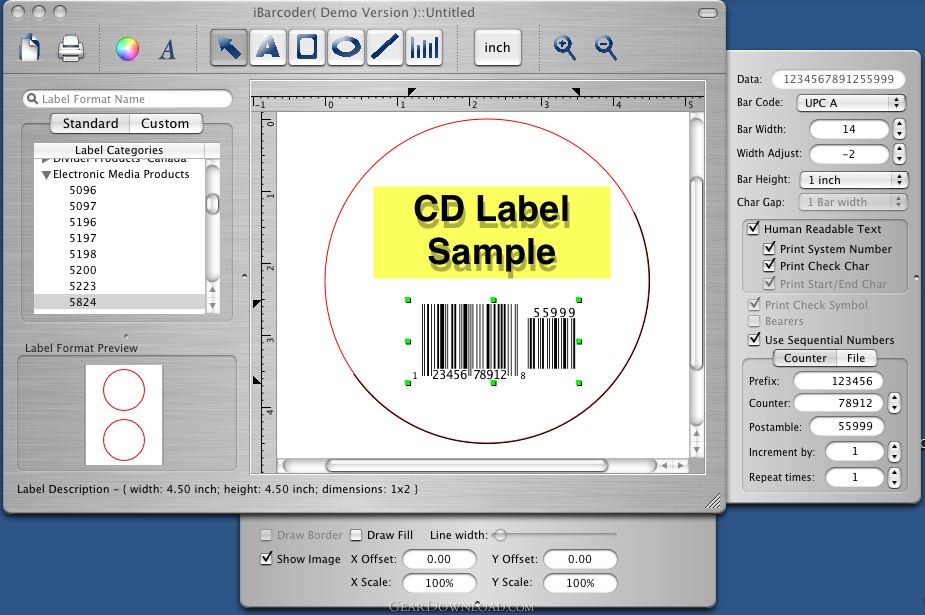The width and height of the screenshot is (925, 615).
Task: Toggle Use Sequential Numbers checkbox
Action: pos(754,339)
